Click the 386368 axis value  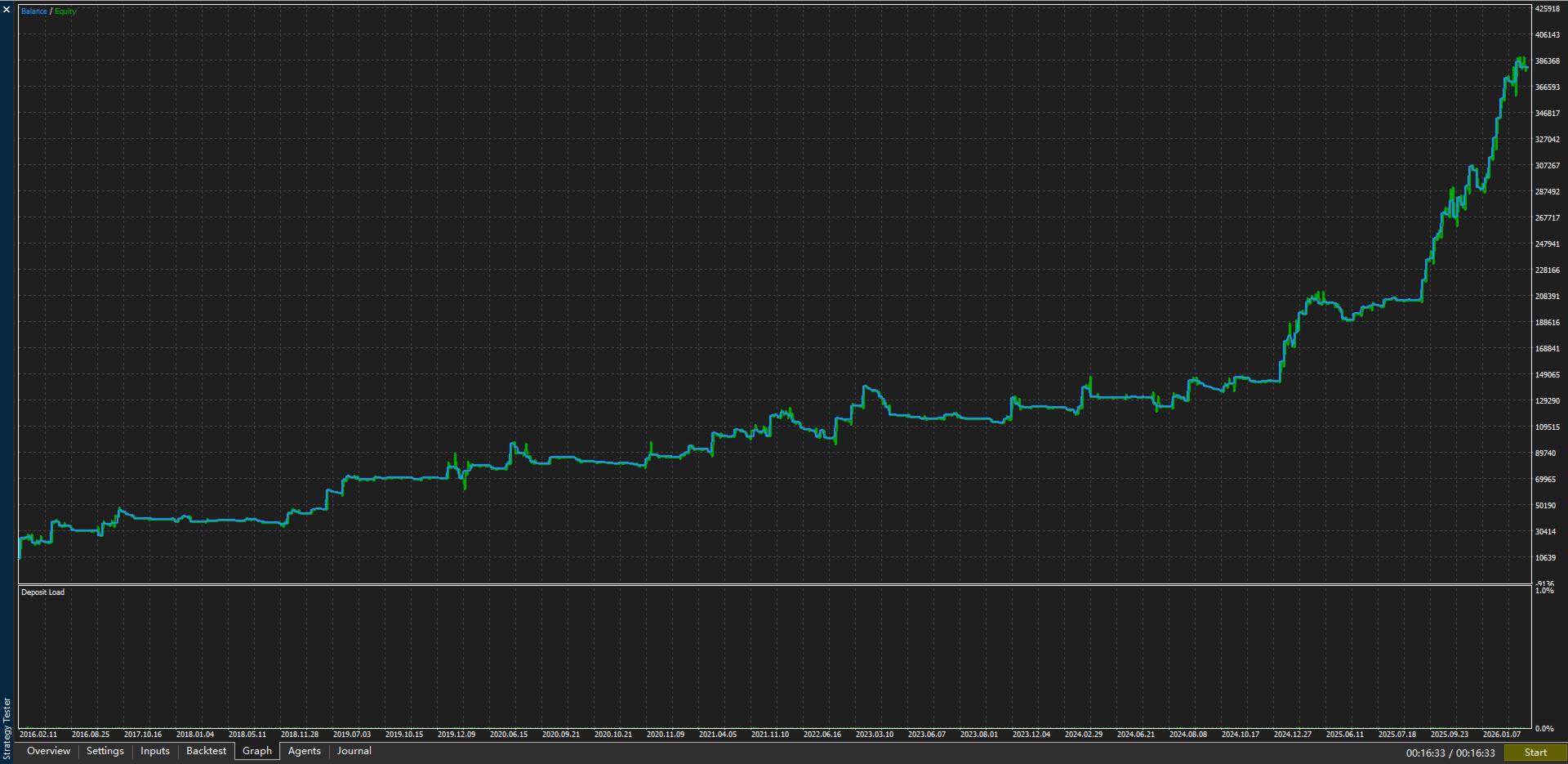coord(1548,61)
